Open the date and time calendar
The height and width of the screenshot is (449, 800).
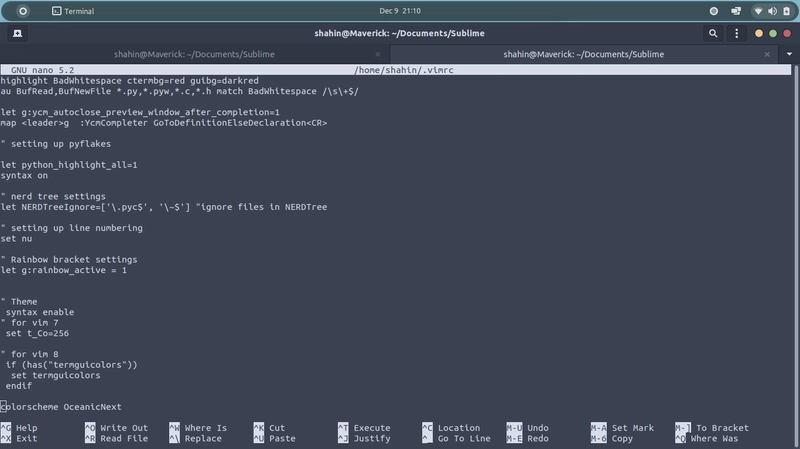pos(399,11)
